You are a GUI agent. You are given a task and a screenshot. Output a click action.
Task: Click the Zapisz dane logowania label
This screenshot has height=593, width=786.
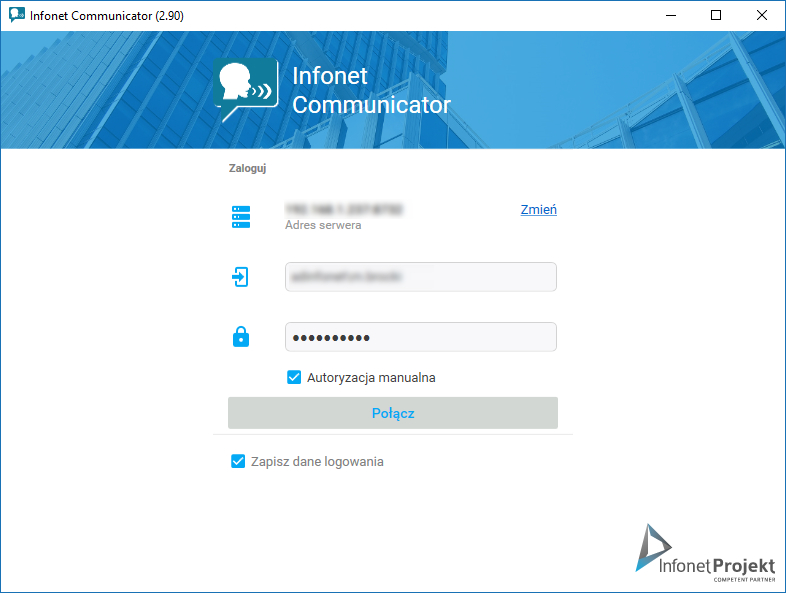tap(317, 462)
